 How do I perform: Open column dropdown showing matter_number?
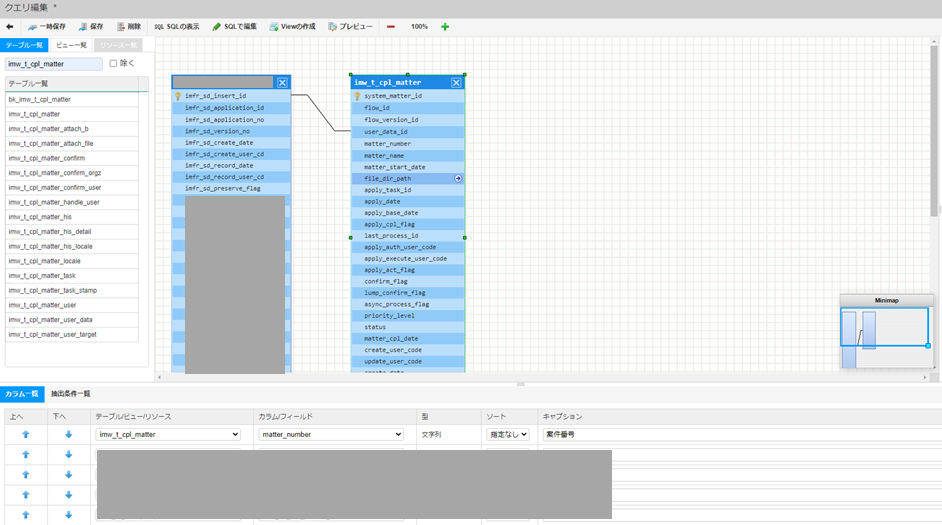point(331,434)
